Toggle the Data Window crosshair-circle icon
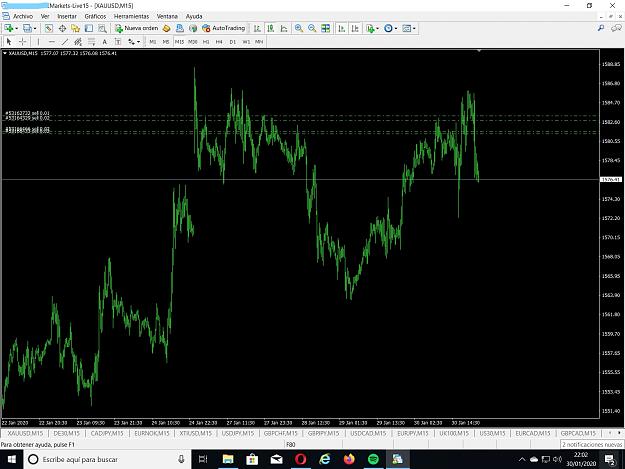The height and width of the screenshot is (469, 625). click(62, 28)
